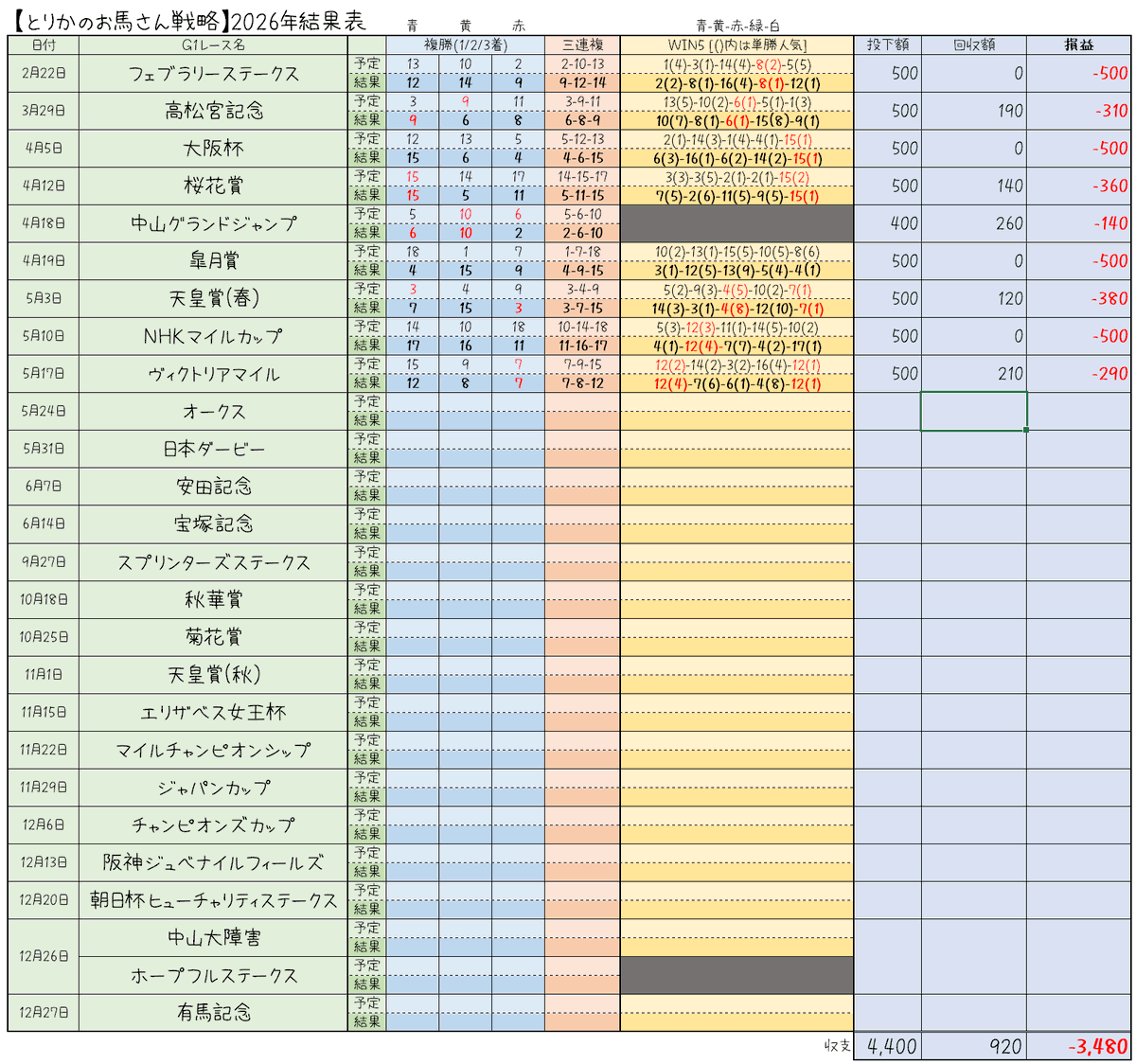
Task: Click the fill handle of the active cell
Action: [1026, 430]
